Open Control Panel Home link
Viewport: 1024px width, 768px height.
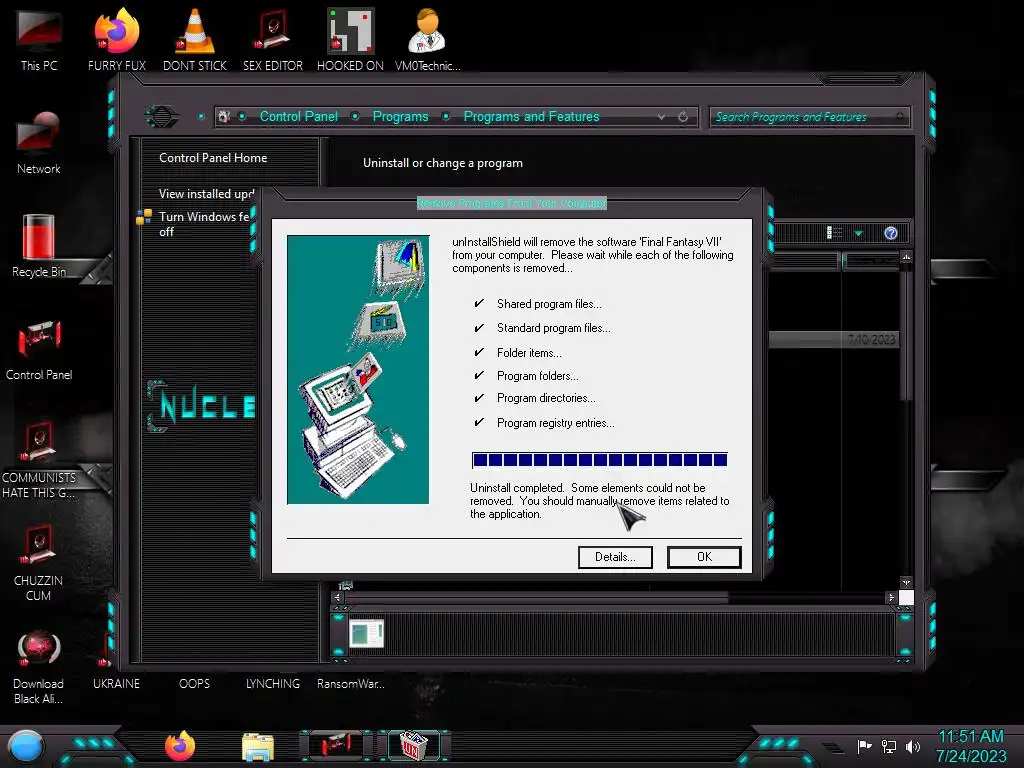[213, 157]
